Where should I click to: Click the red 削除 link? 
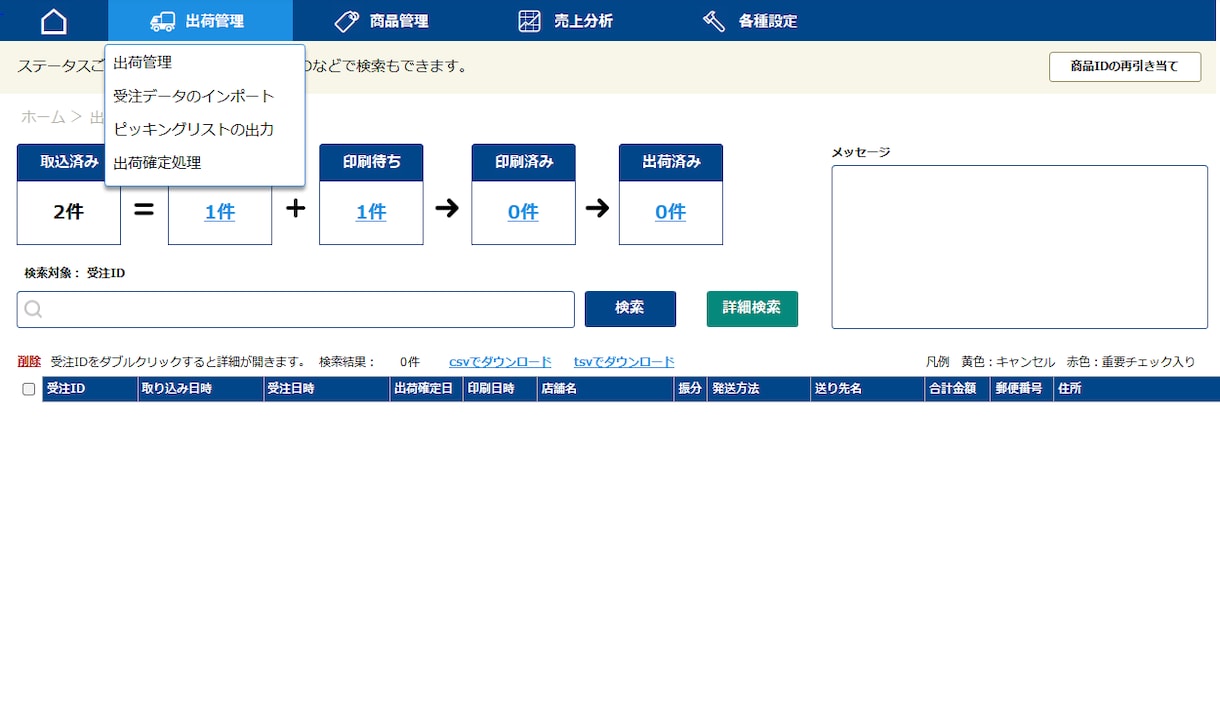[29, 362]
